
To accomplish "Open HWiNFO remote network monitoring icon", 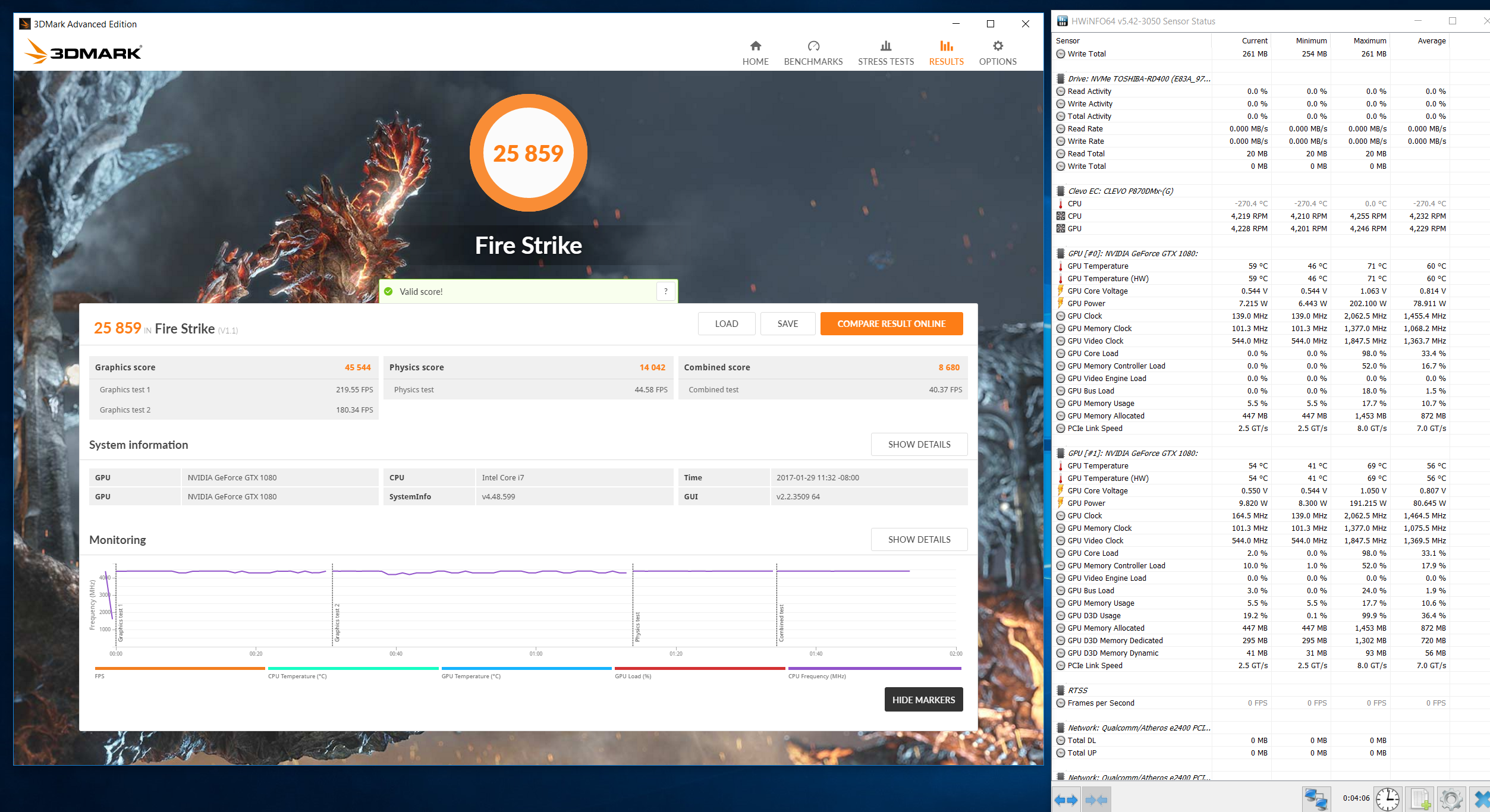I will point(1315,799).
